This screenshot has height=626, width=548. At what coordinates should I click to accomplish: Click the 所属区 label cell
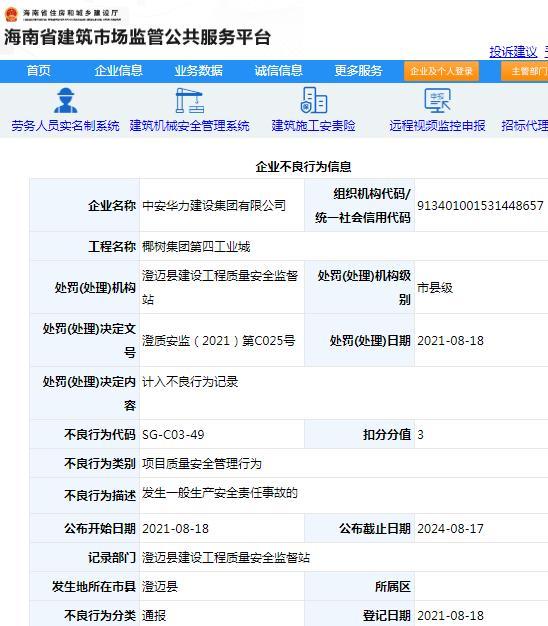(x=360, y=586)
